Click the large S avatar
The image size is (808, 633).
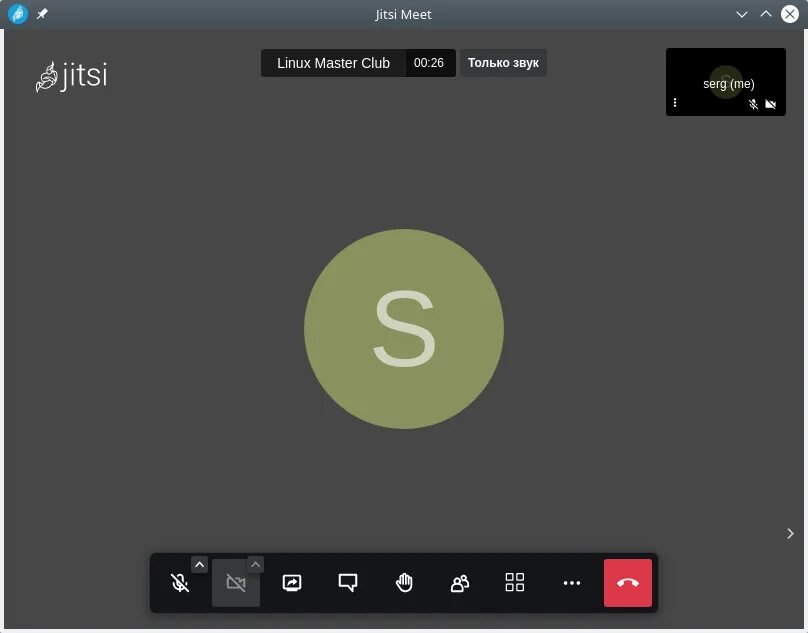(x=404, y=329)
